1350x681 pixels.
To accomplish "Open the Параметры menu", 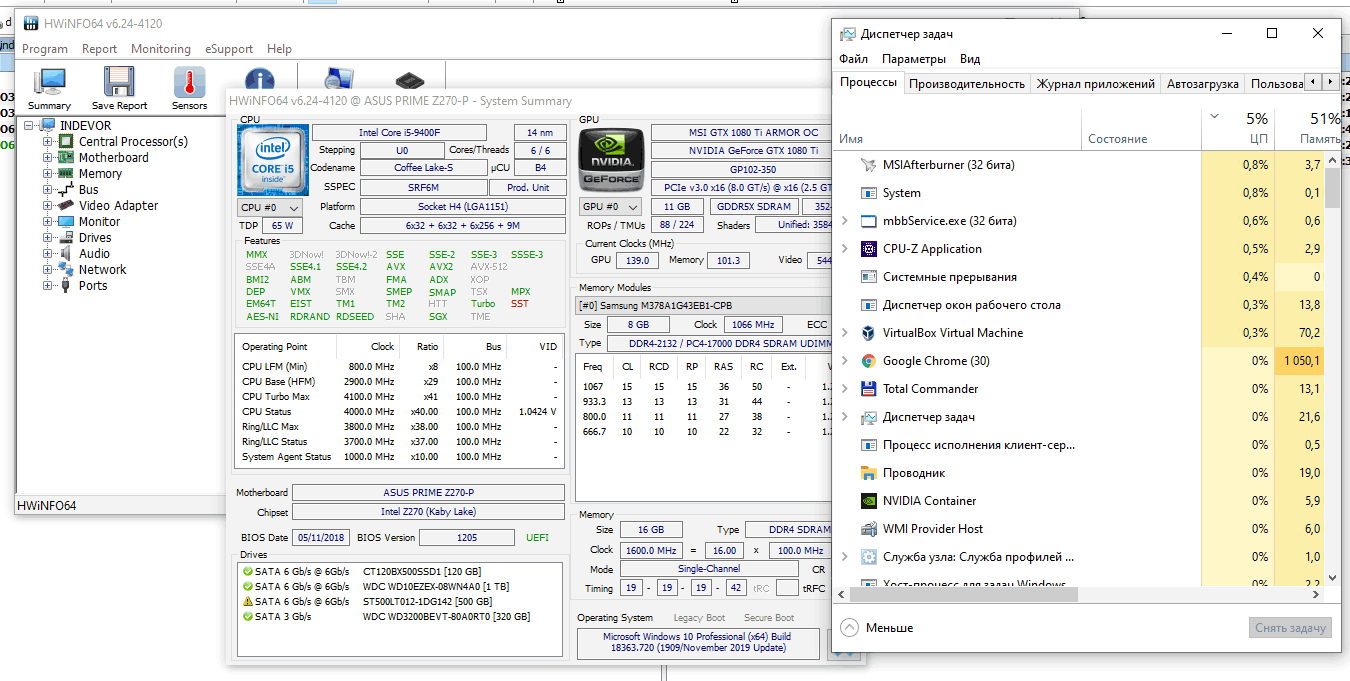I will click(914, 59).
